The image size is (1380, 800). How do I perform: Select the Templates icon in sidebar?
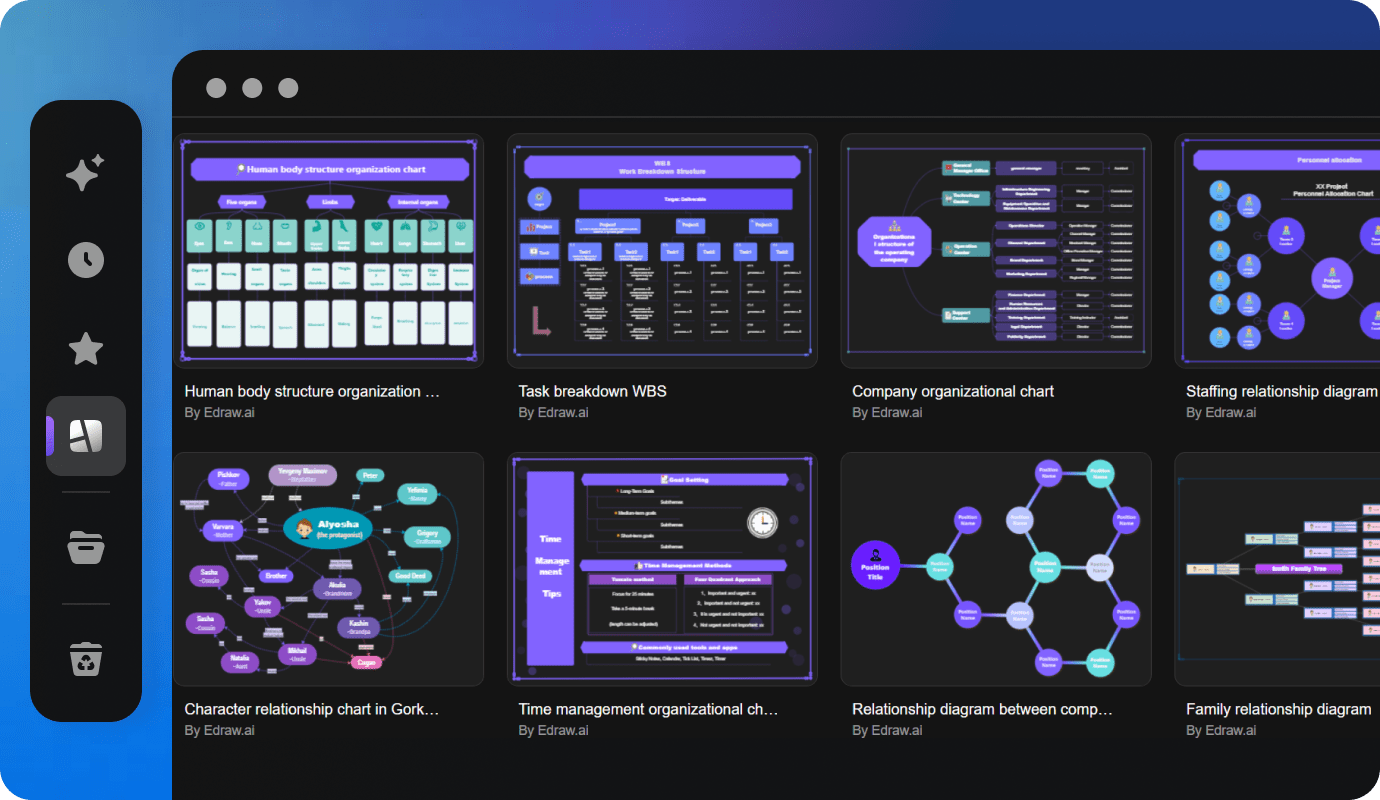point(86,436)
